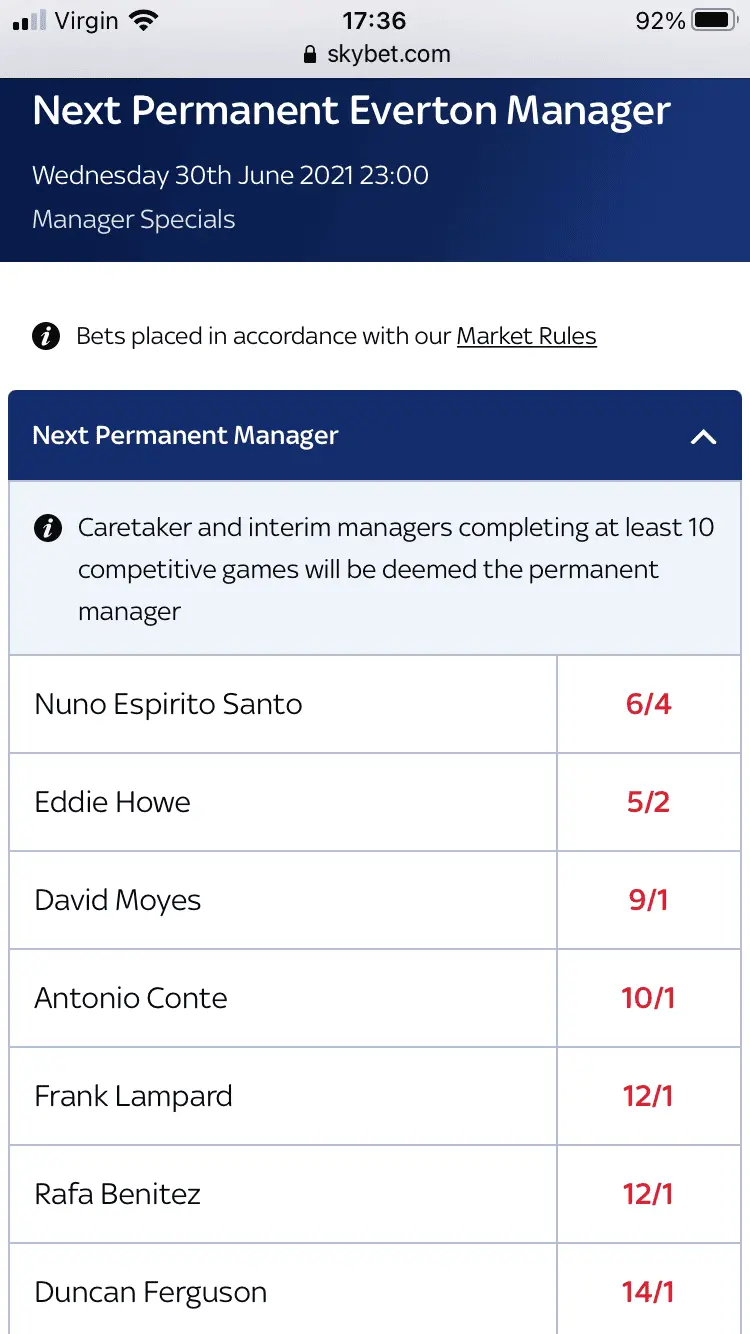
Task: Pick David Moyes at 9/1
Action: (648, 900)
